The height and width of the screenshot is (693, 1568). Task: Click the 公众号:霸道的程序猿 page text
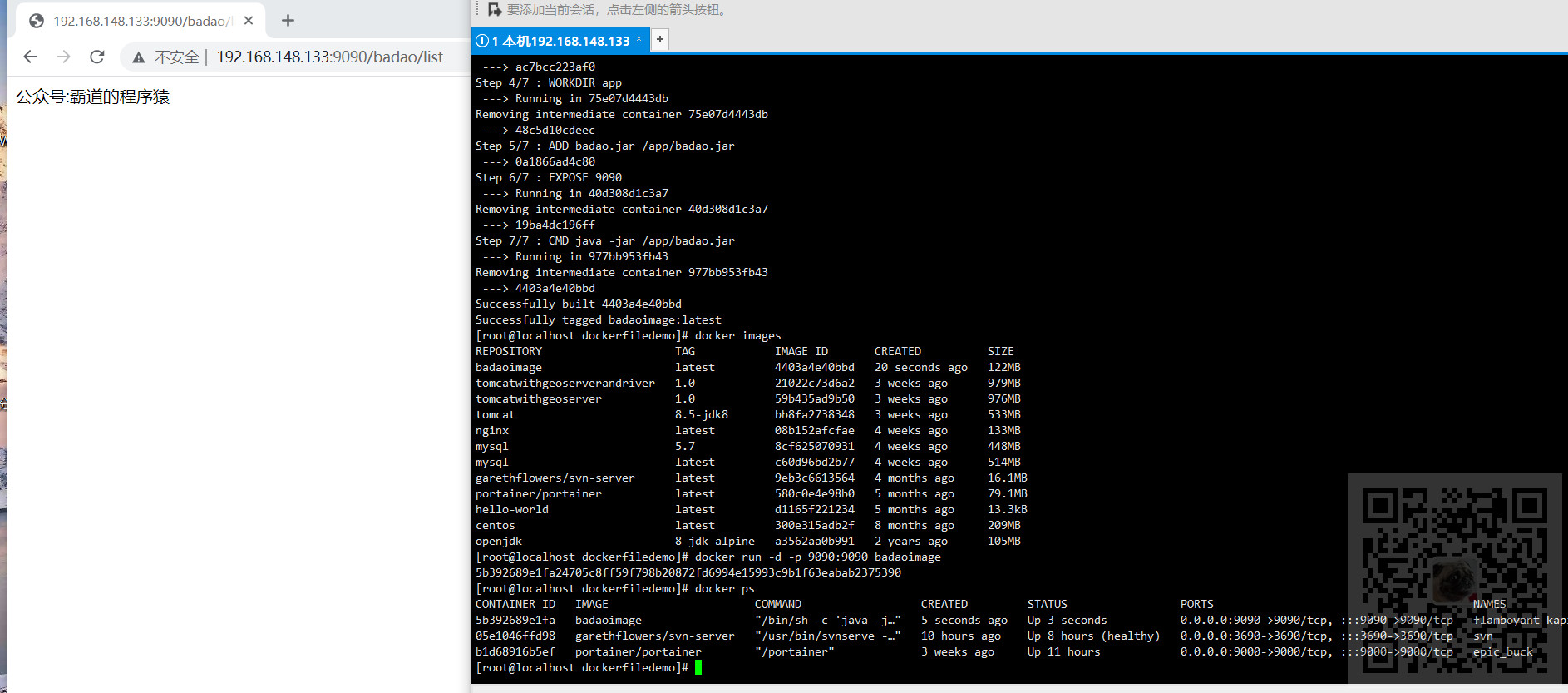[x=93, y=97]
